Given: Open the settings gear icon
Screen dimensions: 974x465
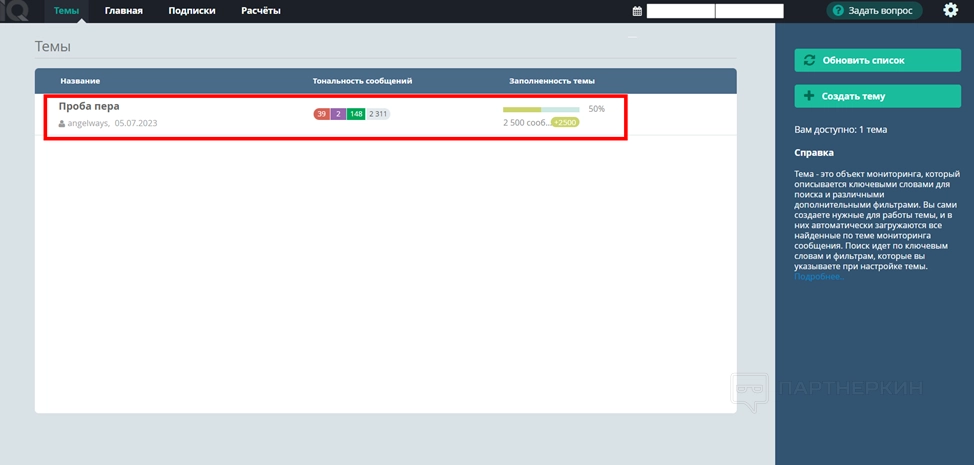Looking at the screenshot, I should click(950, 10).
